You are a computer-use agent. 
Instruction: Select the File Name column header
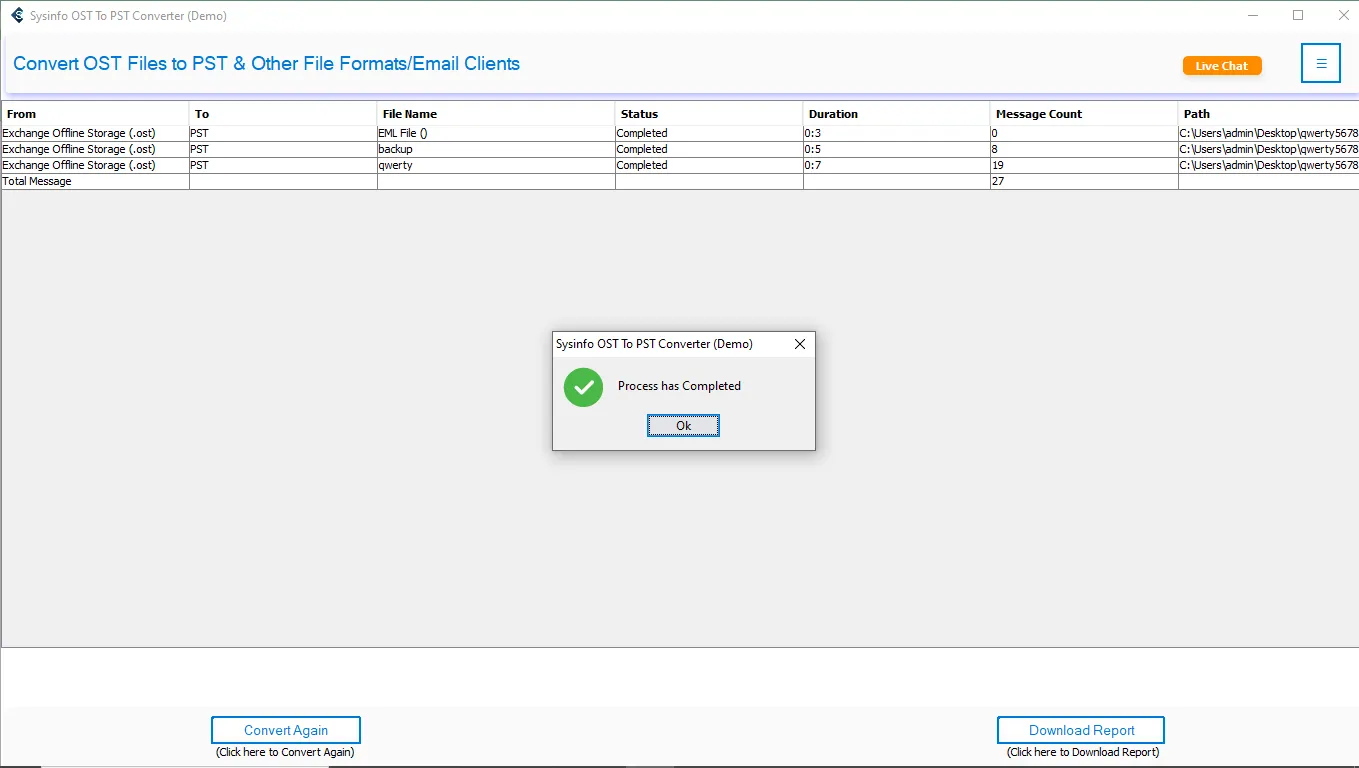pyautogui.click(x=496, y=114)
